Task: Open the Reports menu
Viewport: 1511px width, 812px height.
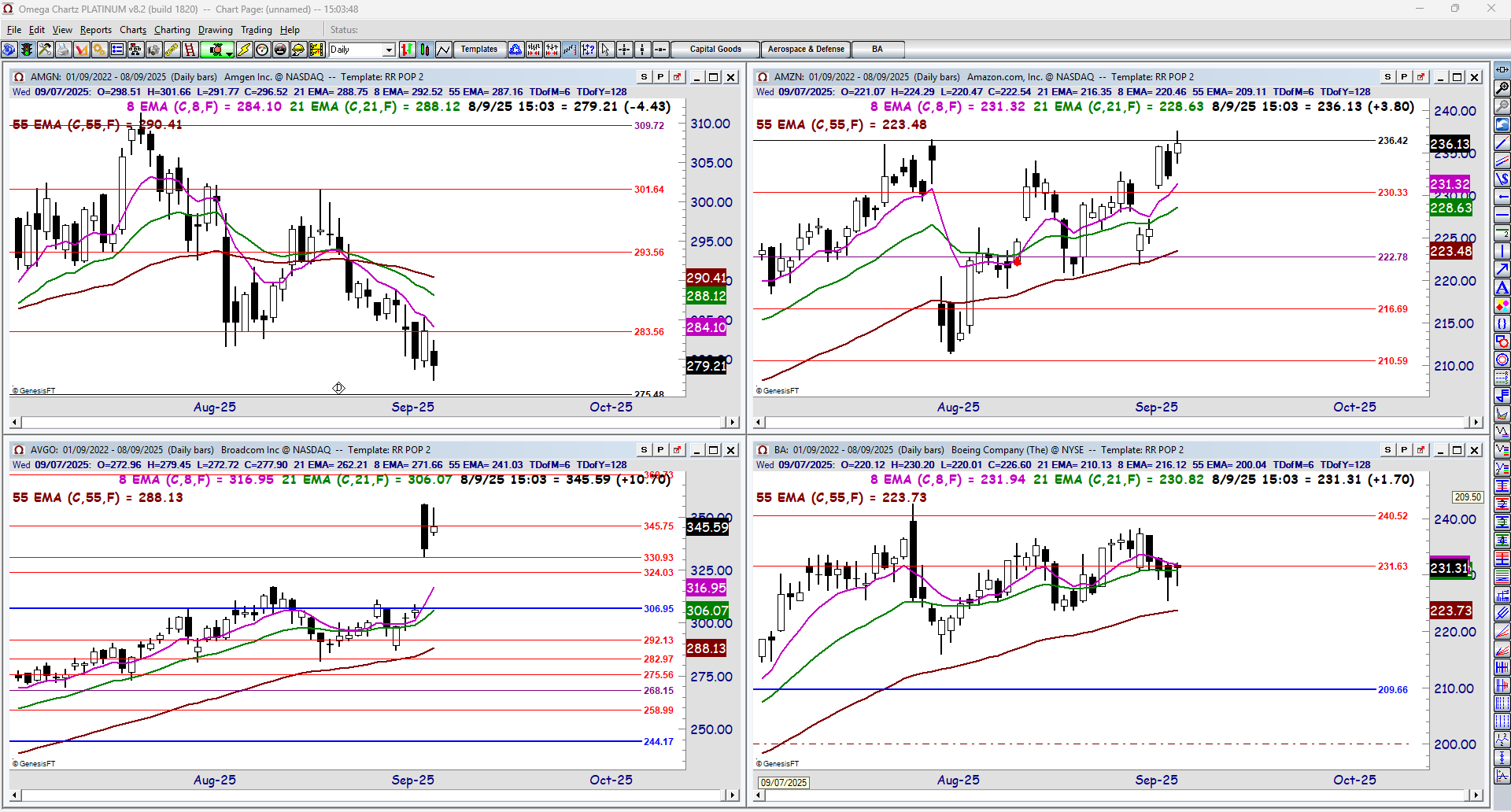Action: coord(96,30)
